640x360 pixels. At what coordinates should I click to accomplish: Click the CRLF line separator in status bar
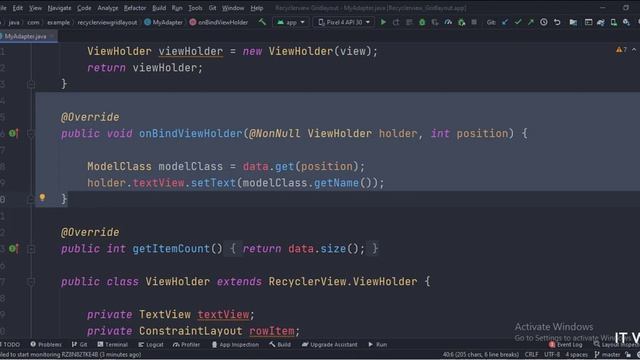(531, 354)
